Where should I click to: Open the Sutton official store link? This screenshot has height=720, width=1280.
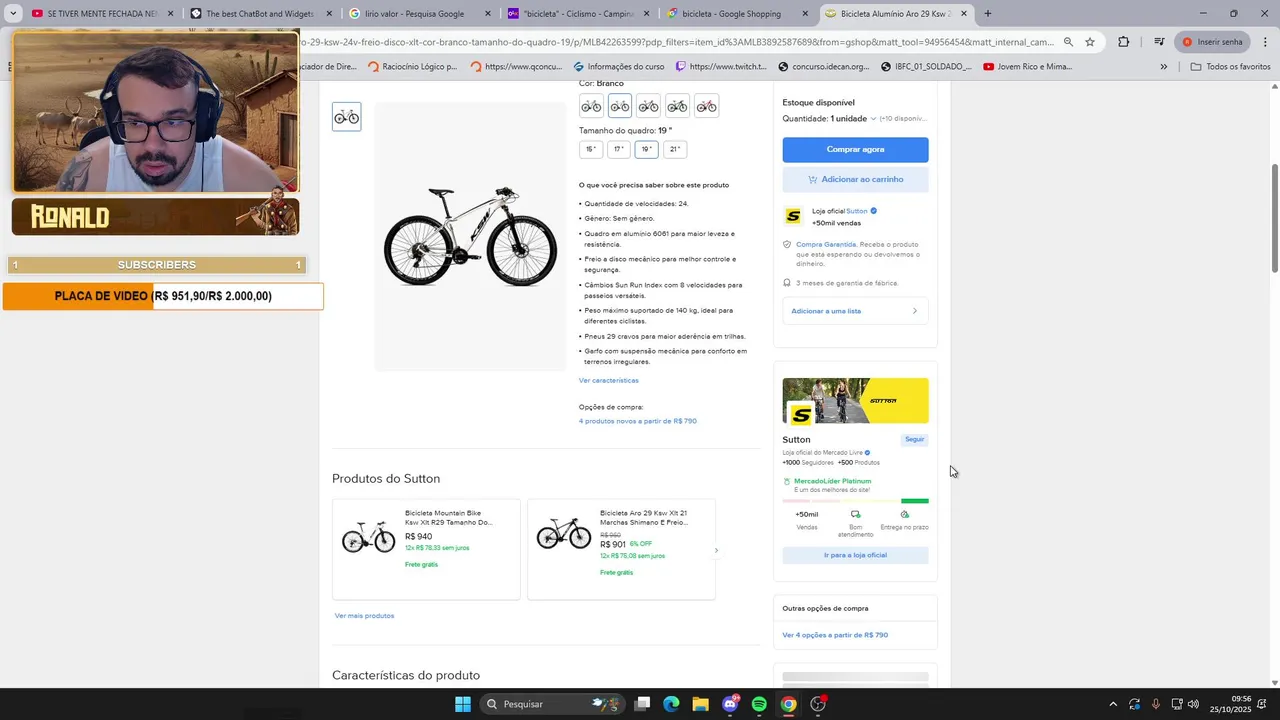point(856,211)
